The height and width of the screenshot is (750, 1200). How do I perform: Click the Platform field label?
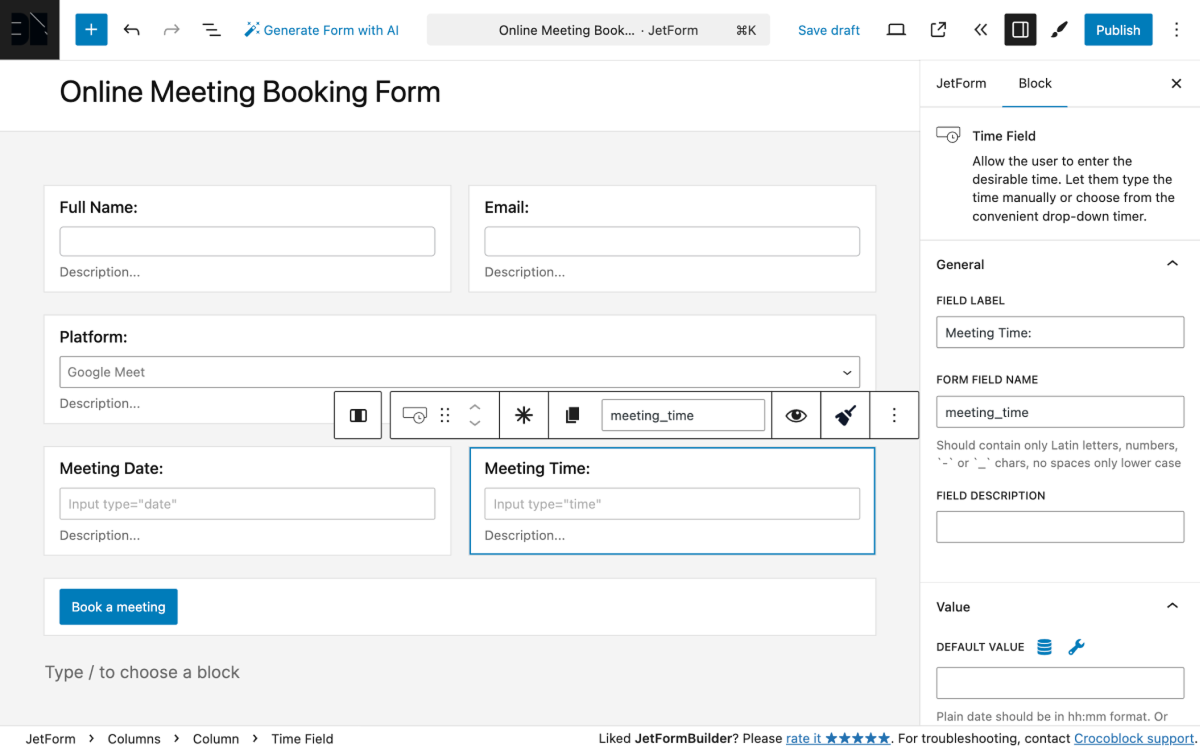pyautogui.click(x=94, y=337)
